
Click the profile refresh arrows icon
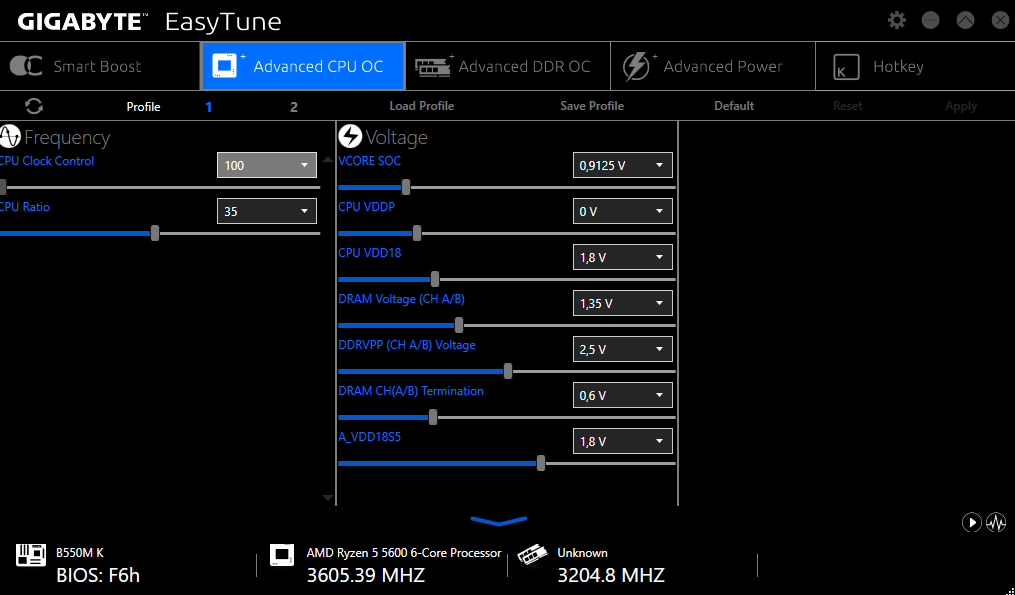tap(34, 106)
